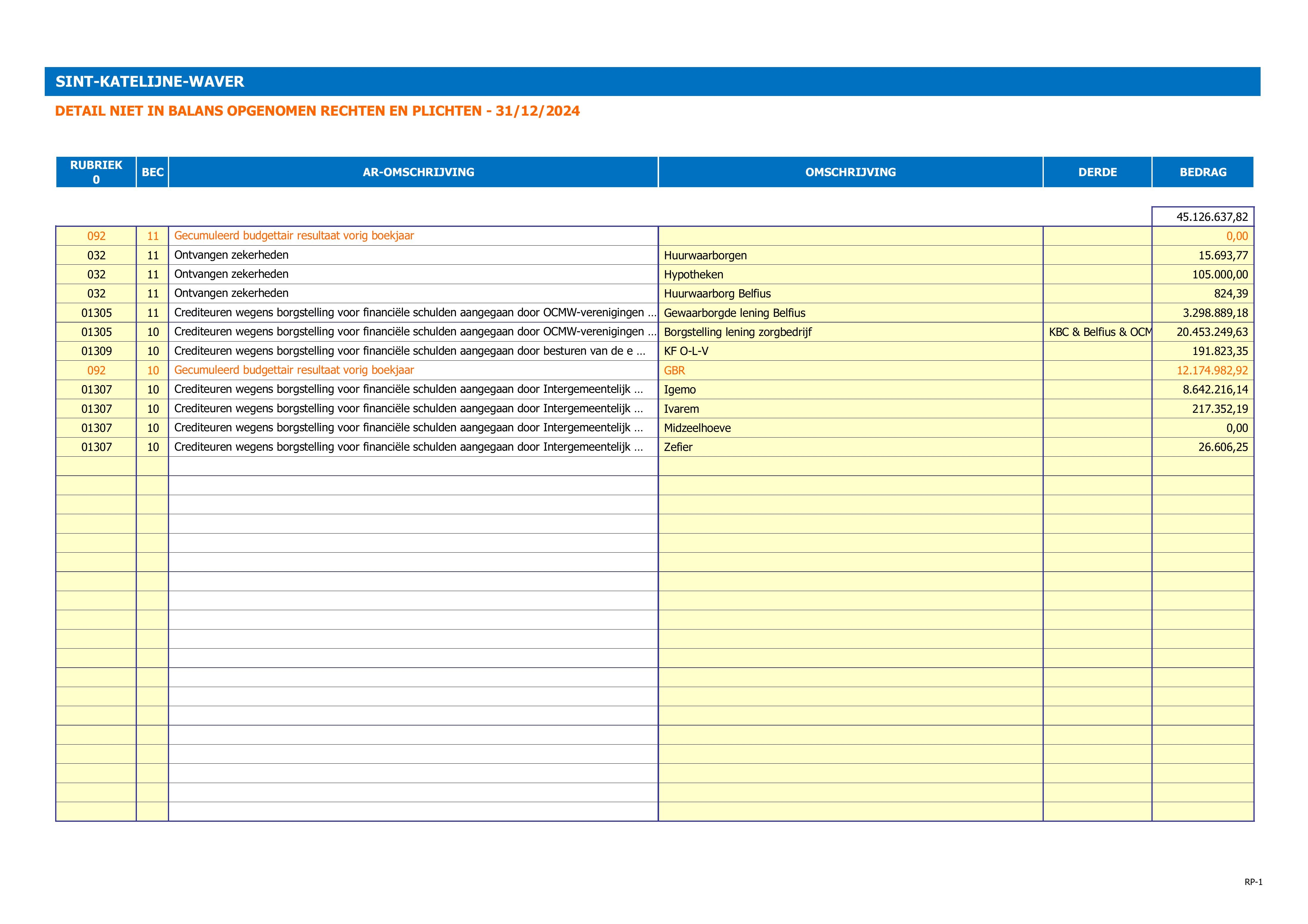
Task: Click rubriek 01305 in Borgstelling lening row
Action: (96, 332)
